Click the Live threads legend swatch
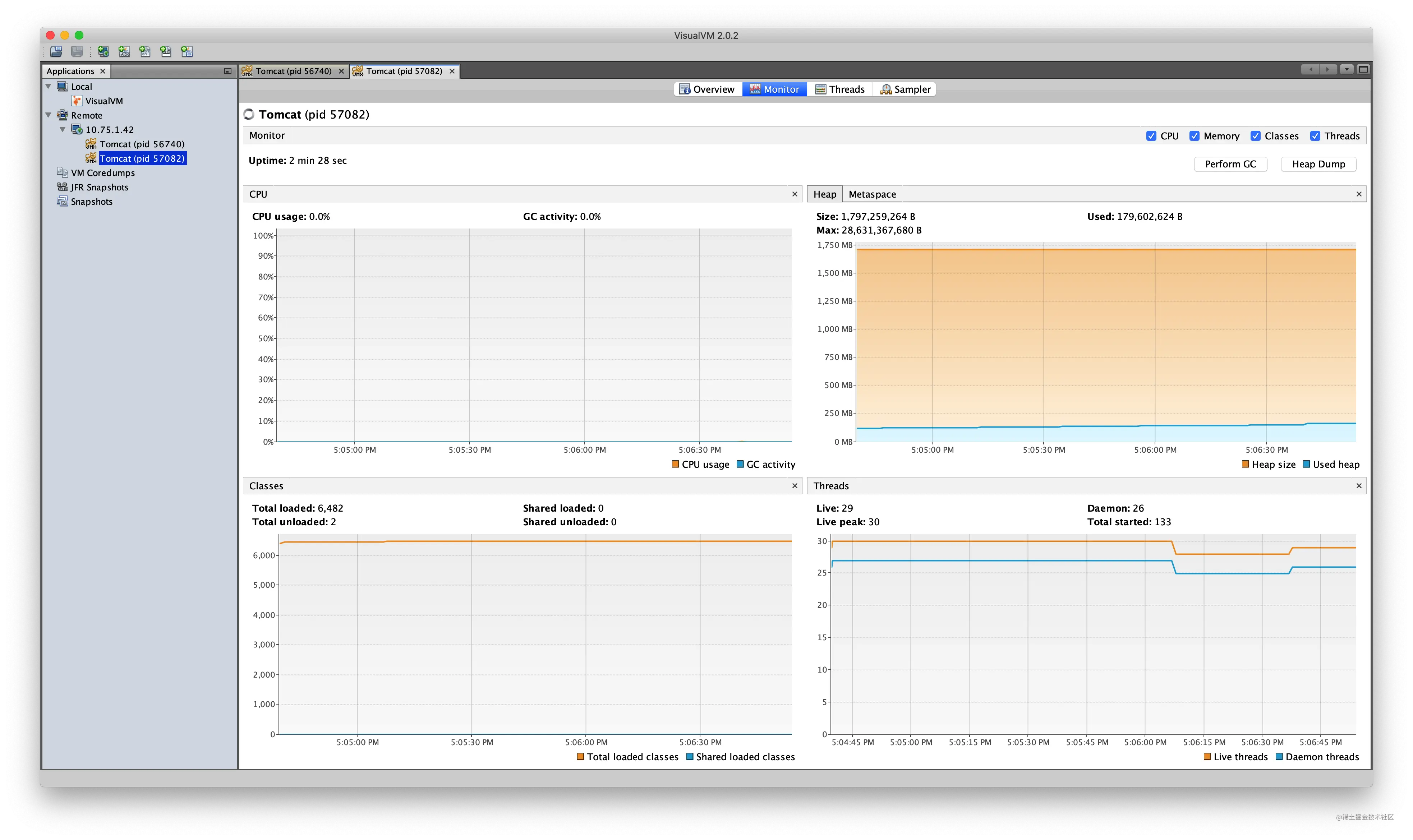 coord(1207,757)
